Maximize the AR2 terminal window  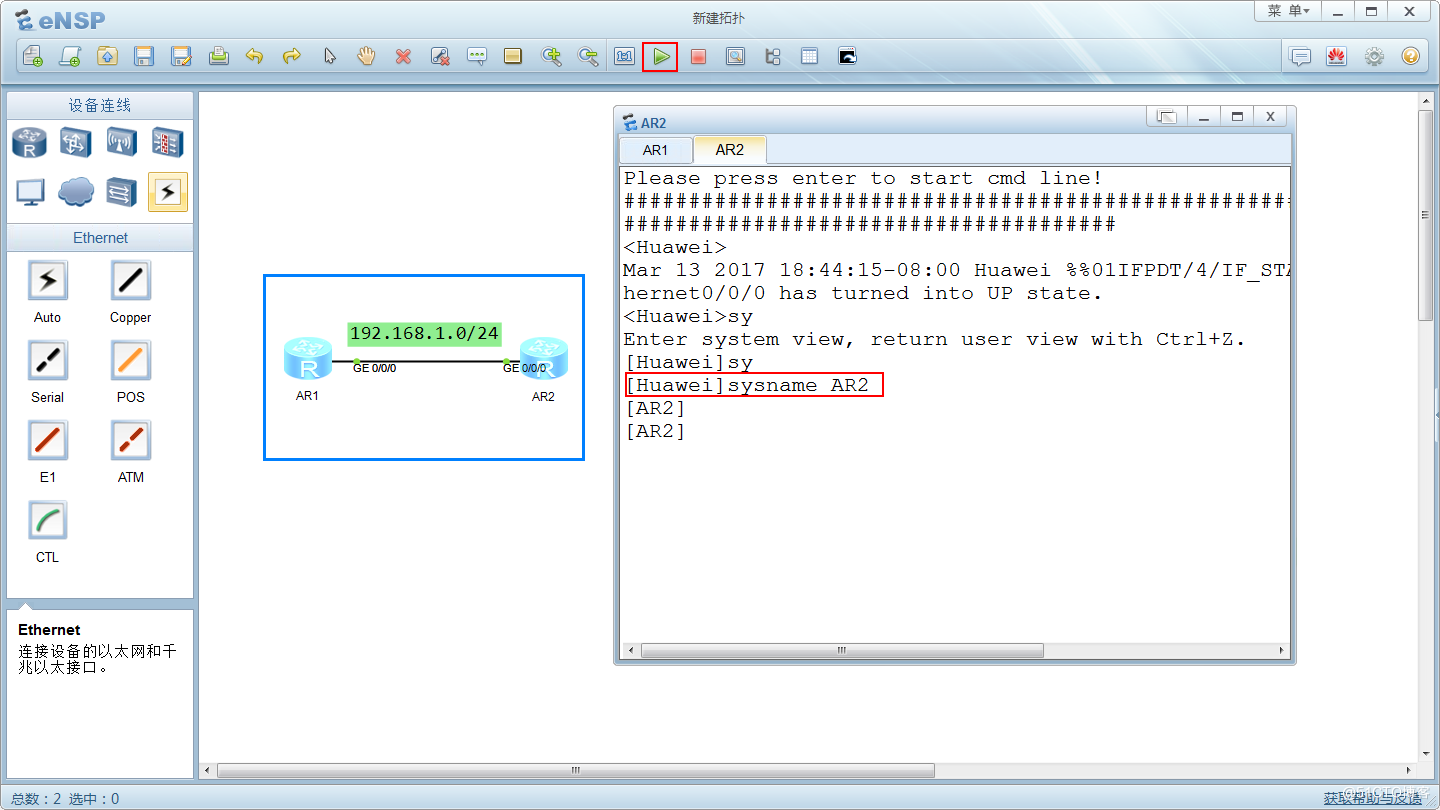pyautogui.click(x=1237, y=117)
